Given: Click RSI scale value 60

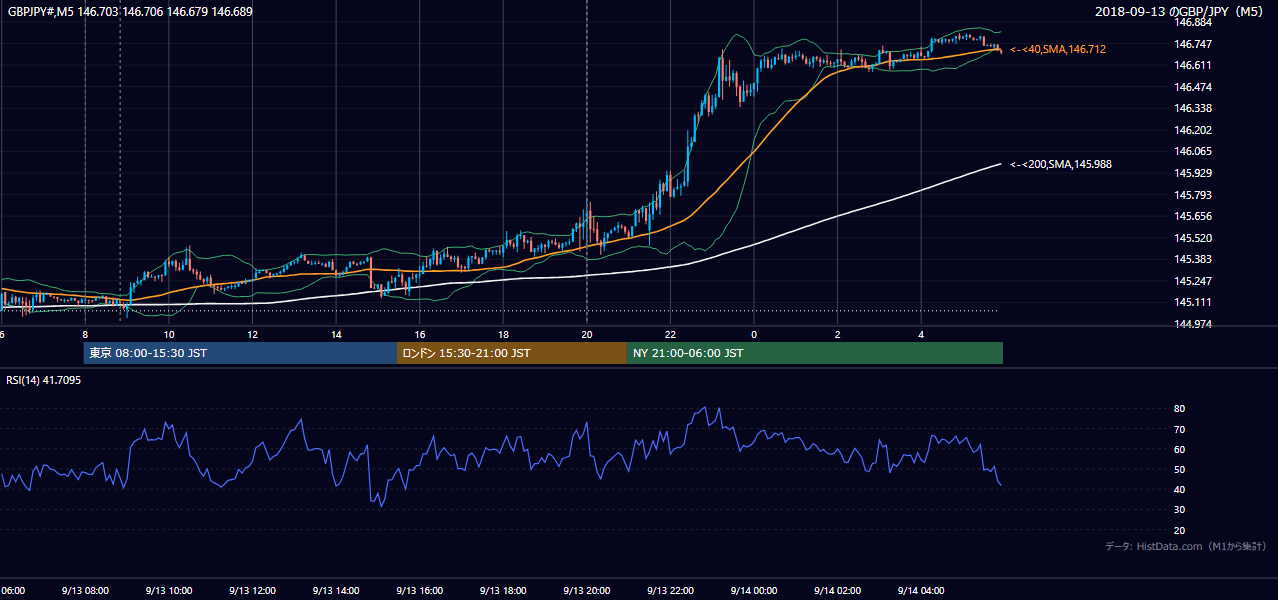Looking at the screenshot, I should point(1180,449).
